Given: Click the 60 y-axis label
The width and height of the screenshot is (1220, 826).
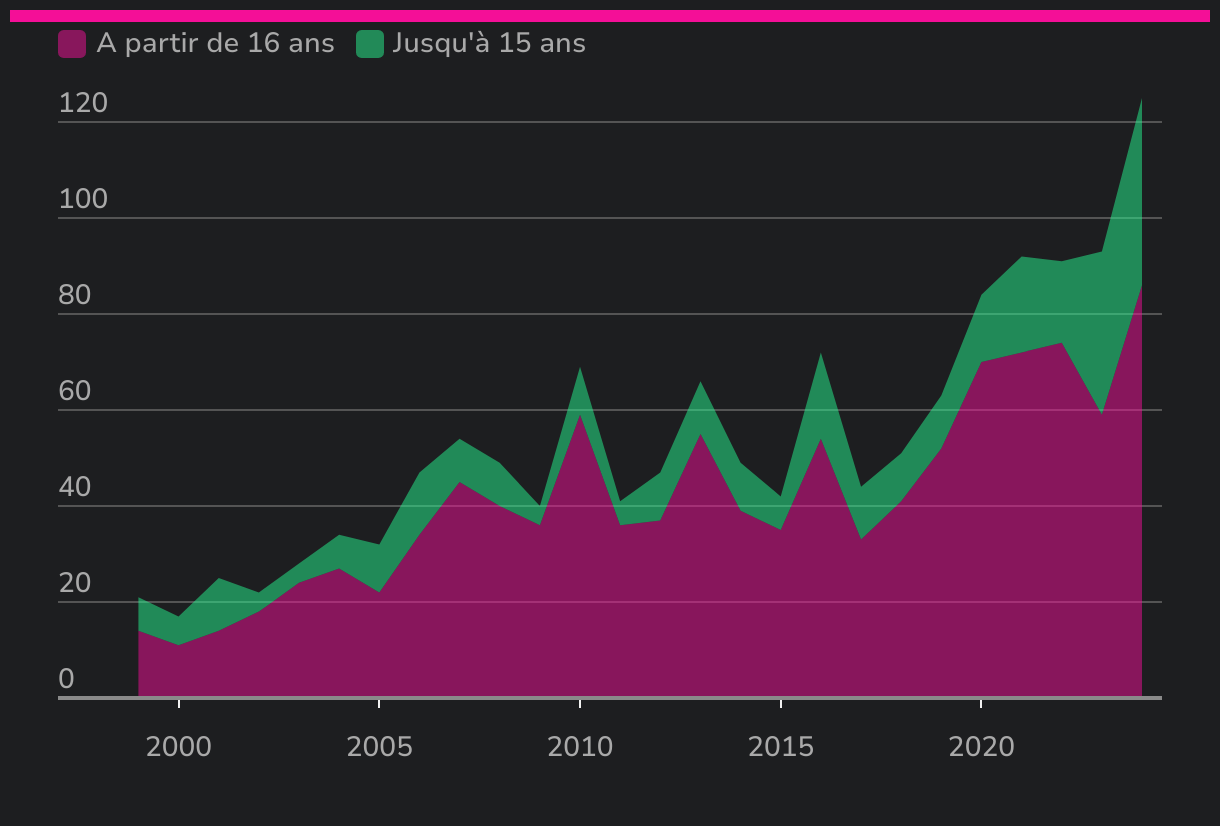Looking at the screenshot, I should pos(75,392).
